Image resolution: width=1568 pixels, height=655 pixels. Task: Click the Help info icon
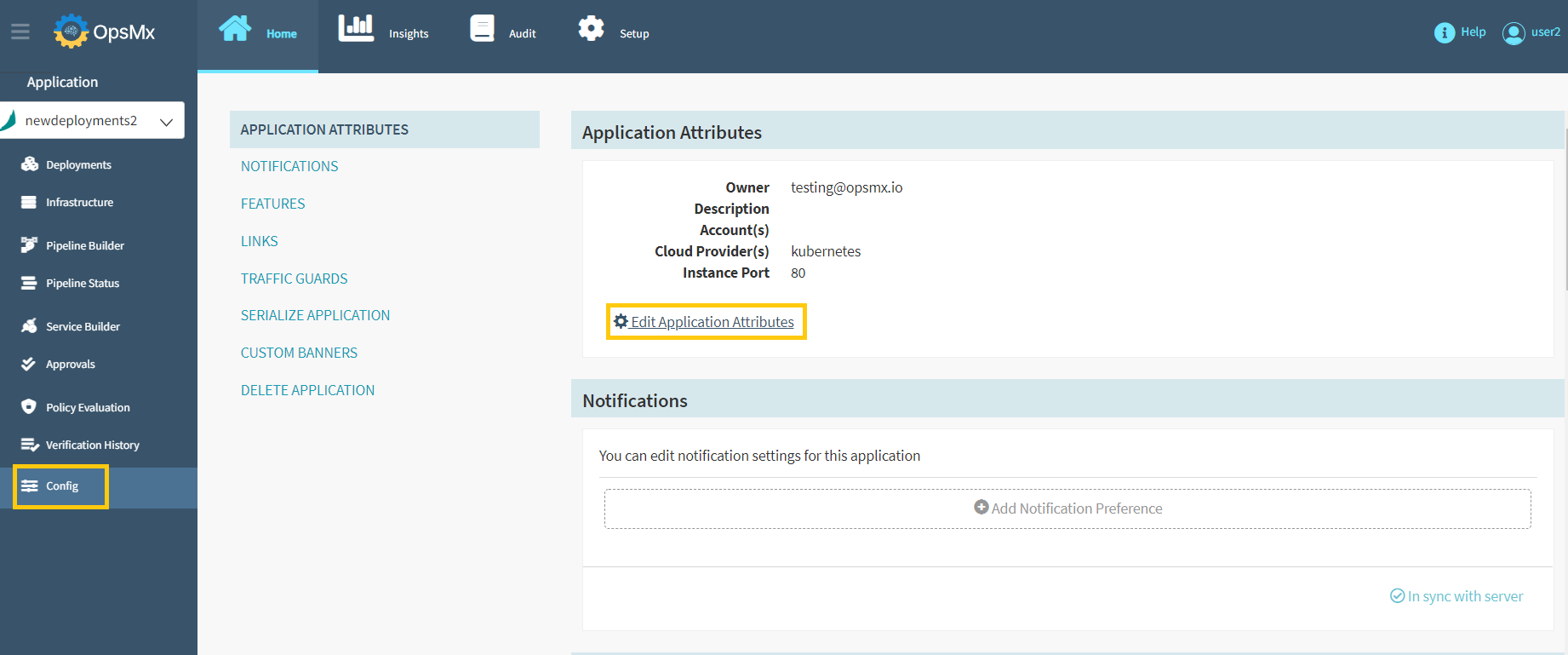pyautogui.click(x=1444, y=32)
